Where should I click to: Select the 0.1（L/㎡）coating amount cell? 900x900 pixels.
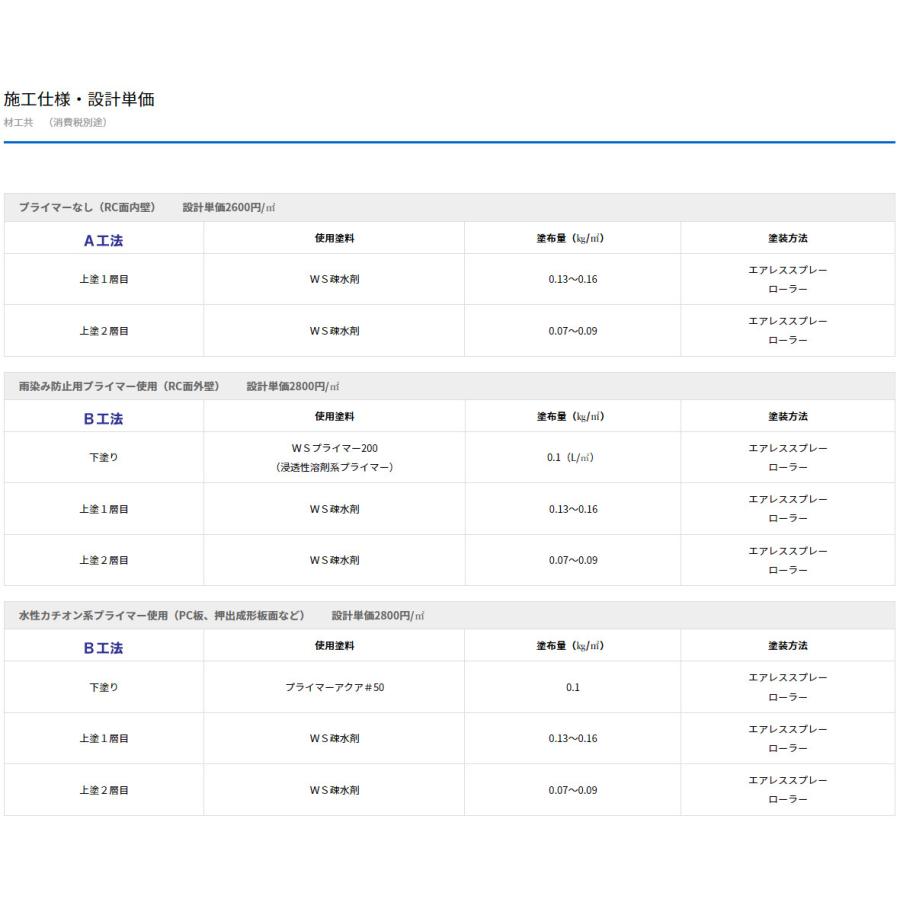[572, 457]
